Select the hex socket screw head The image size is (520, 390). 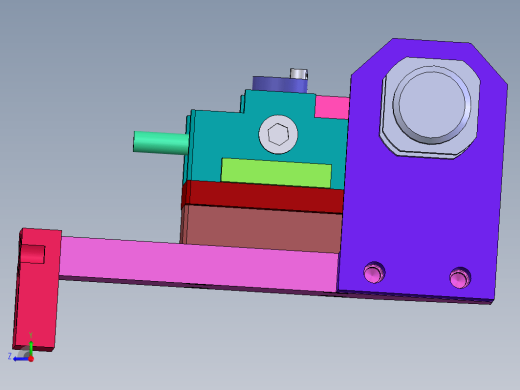pyautogui.click(x=278, y=134)
